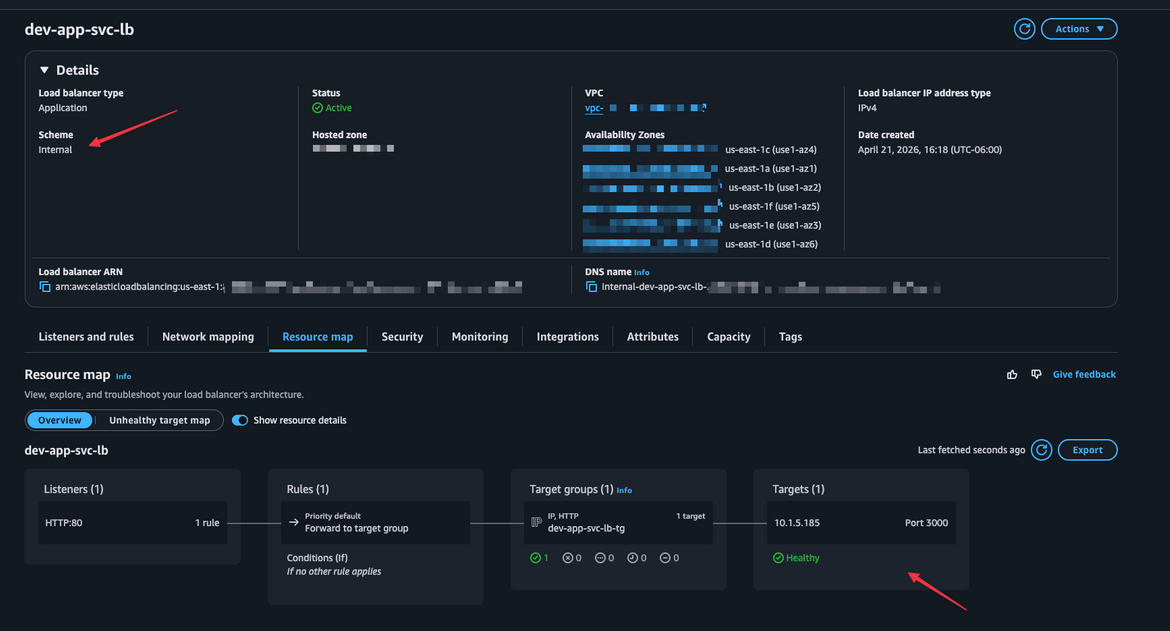
Task: Click the 1 rule text in listener
Action: [207, 523]
